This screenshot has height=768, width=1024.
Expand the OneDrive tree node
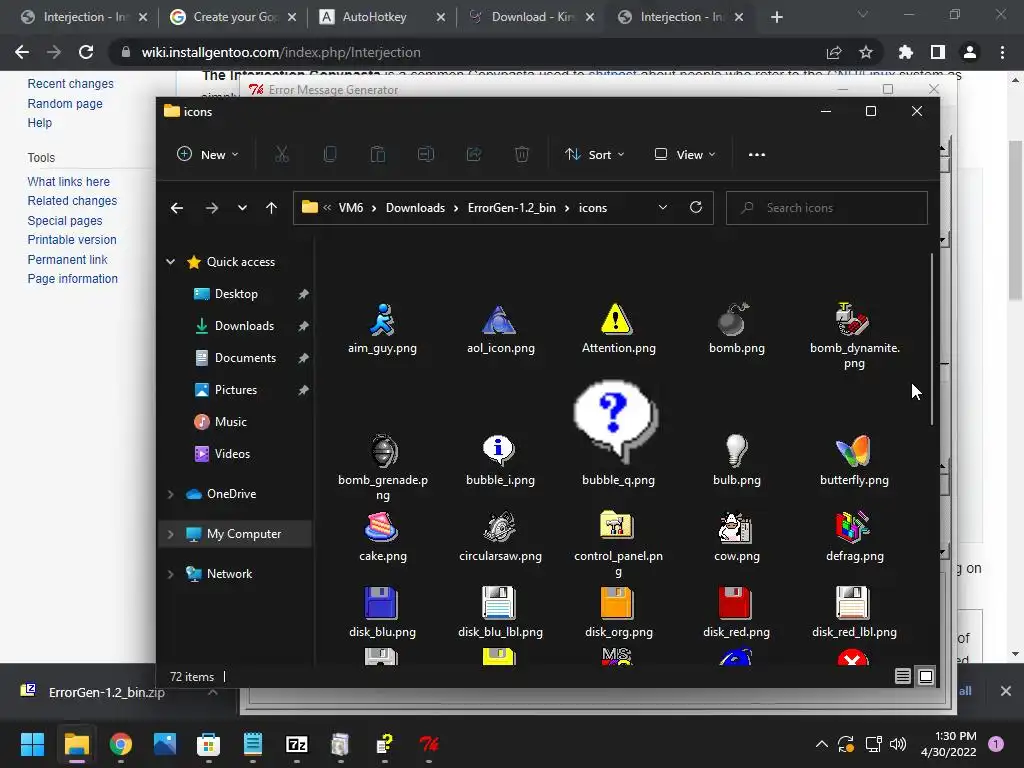click(170, 494)
